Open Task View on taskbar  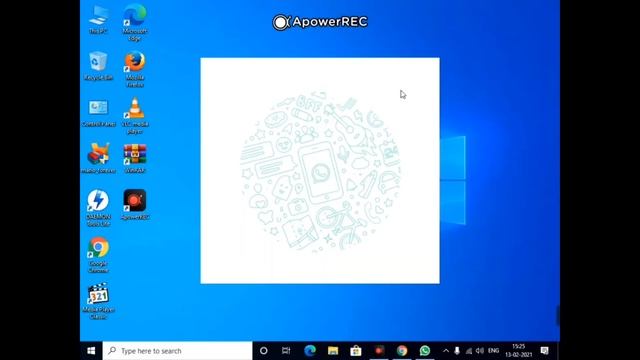(286, 351)
